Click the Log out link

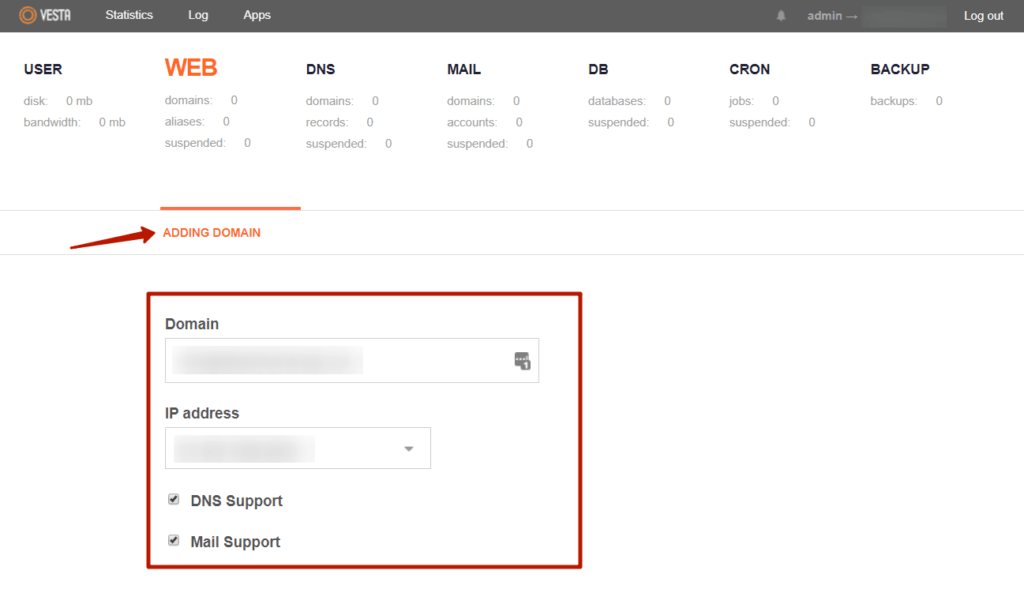[983, 16]
